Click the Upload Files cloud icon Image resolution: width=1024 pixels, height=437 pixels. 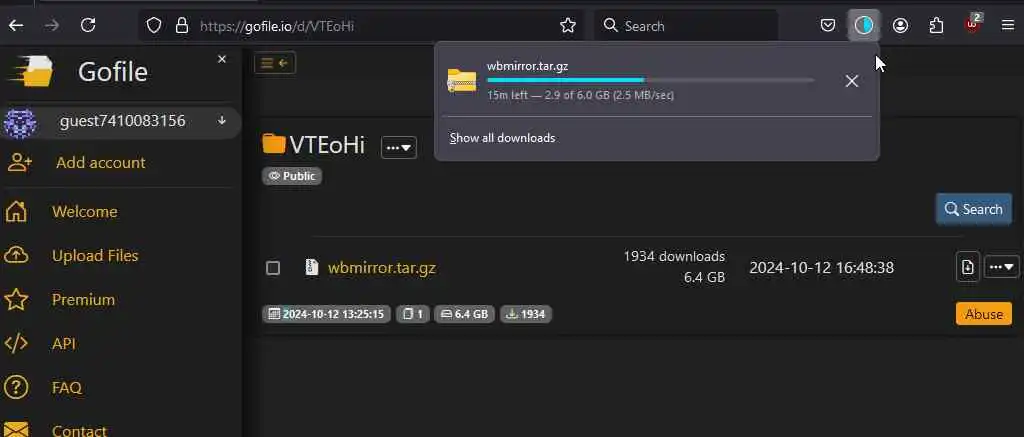(x=16, y=255)
